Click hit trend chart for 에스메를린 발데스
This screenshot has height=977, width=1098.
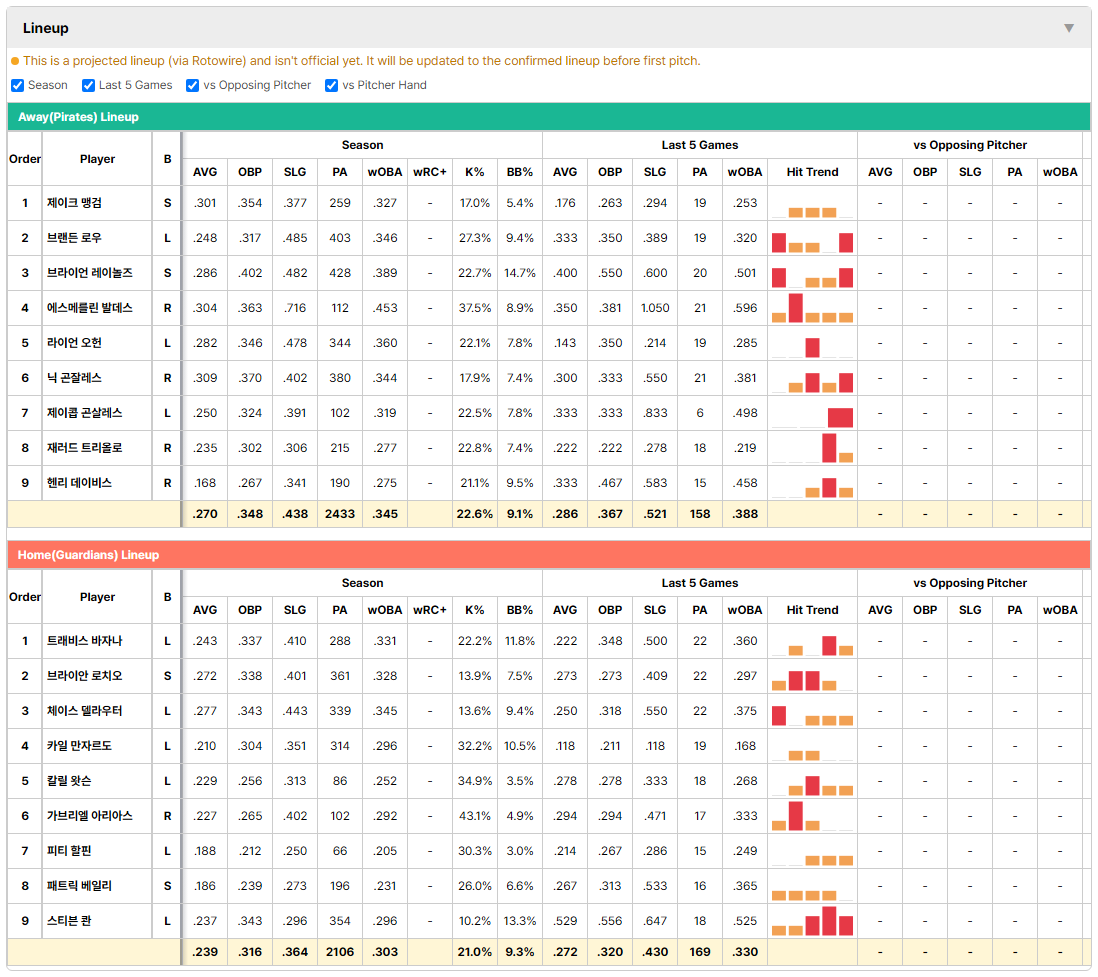coord(812,308)
